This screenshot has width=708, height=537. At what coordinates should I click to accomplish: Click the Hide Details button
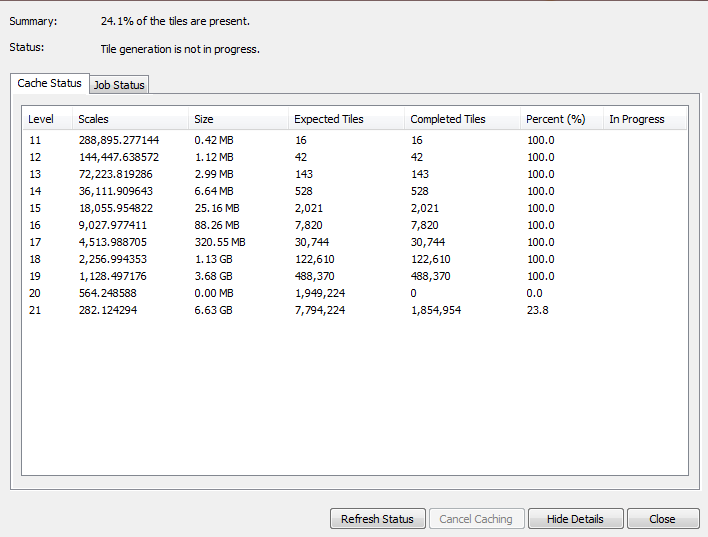pos(575,519)
